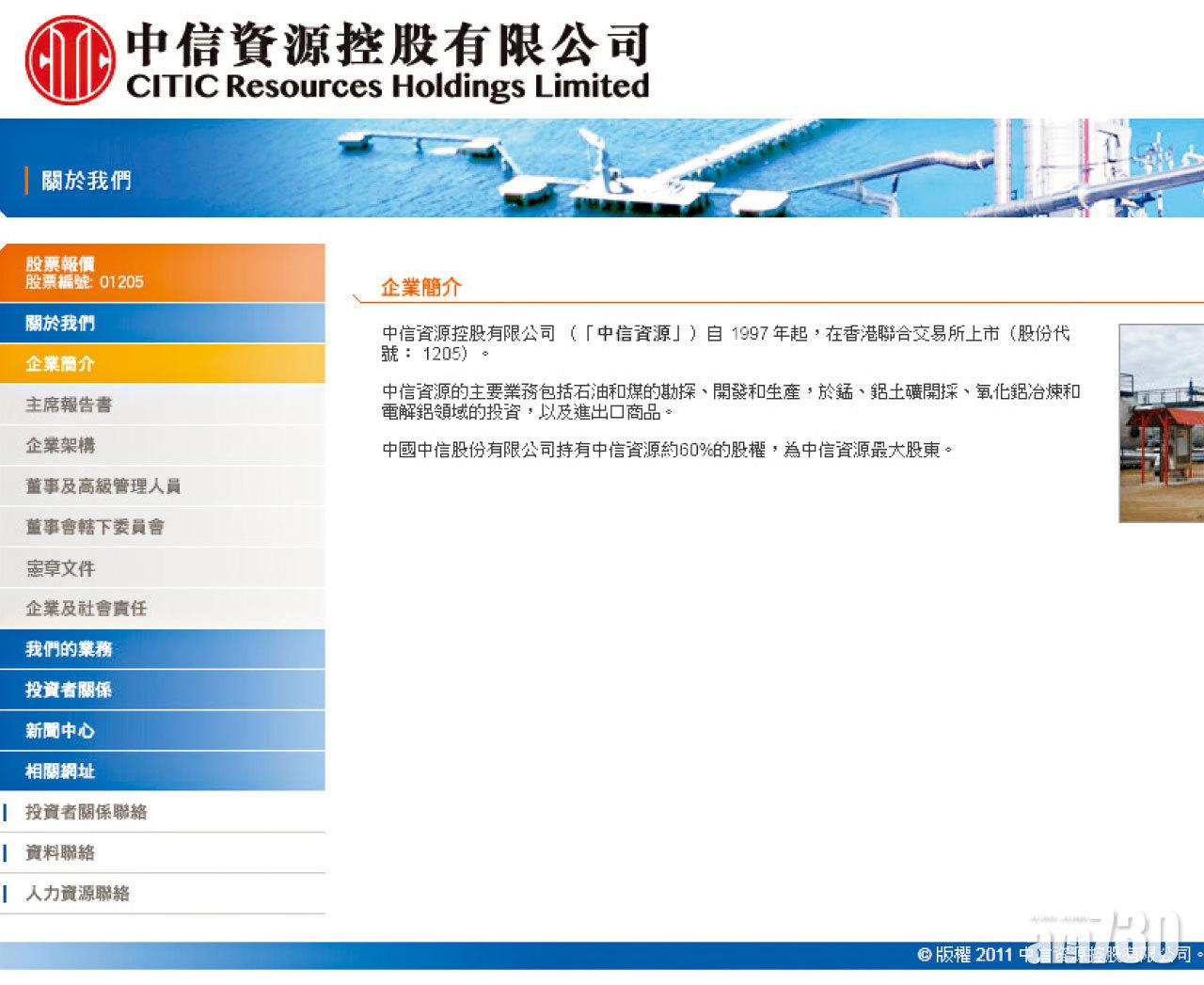Click the CITIC Resources Holdings Limited title
The image size is (1204, 985).
[388, 87]
